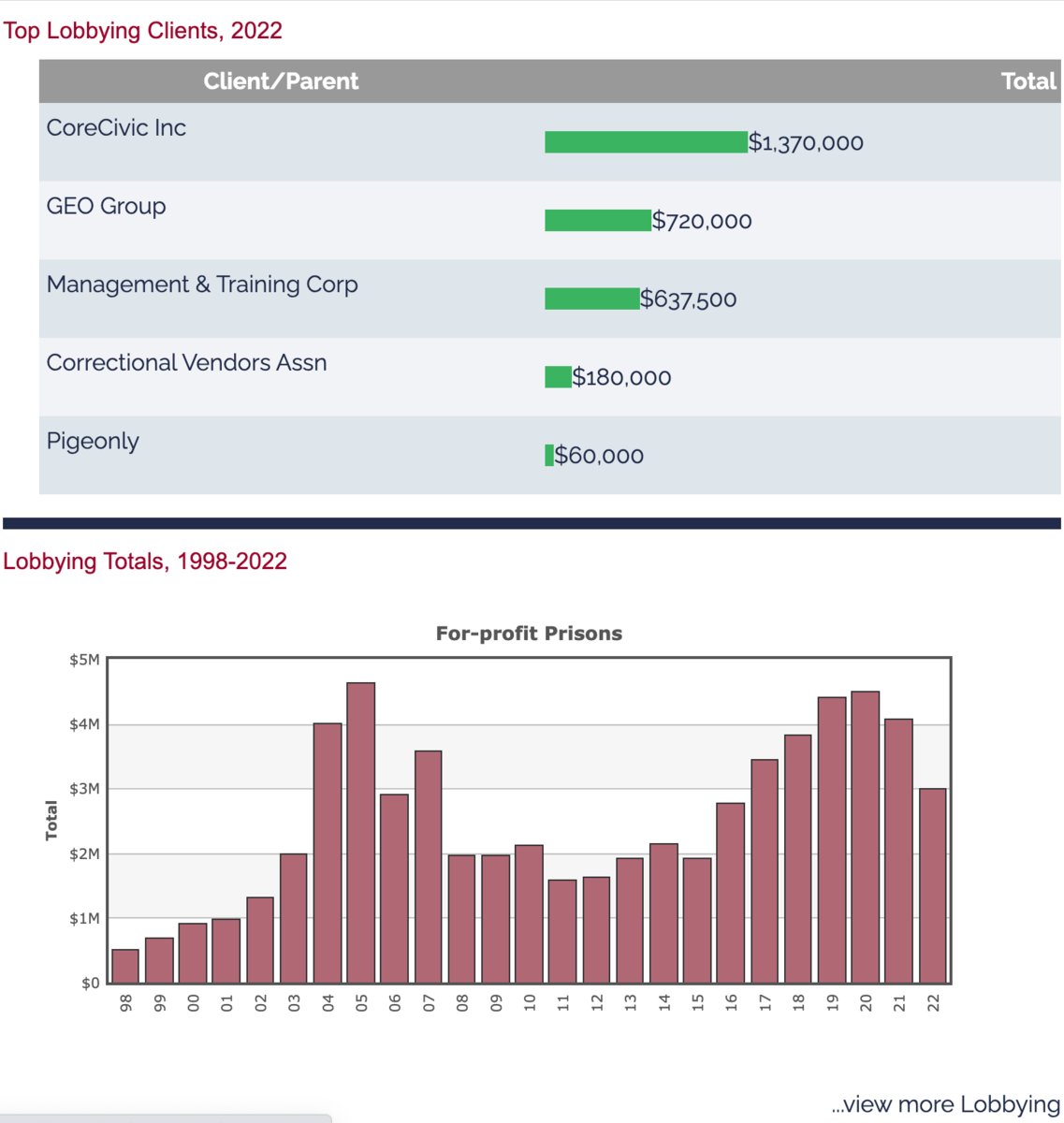
Task: Click the 2007 chart bar
Action: (429, 867)
